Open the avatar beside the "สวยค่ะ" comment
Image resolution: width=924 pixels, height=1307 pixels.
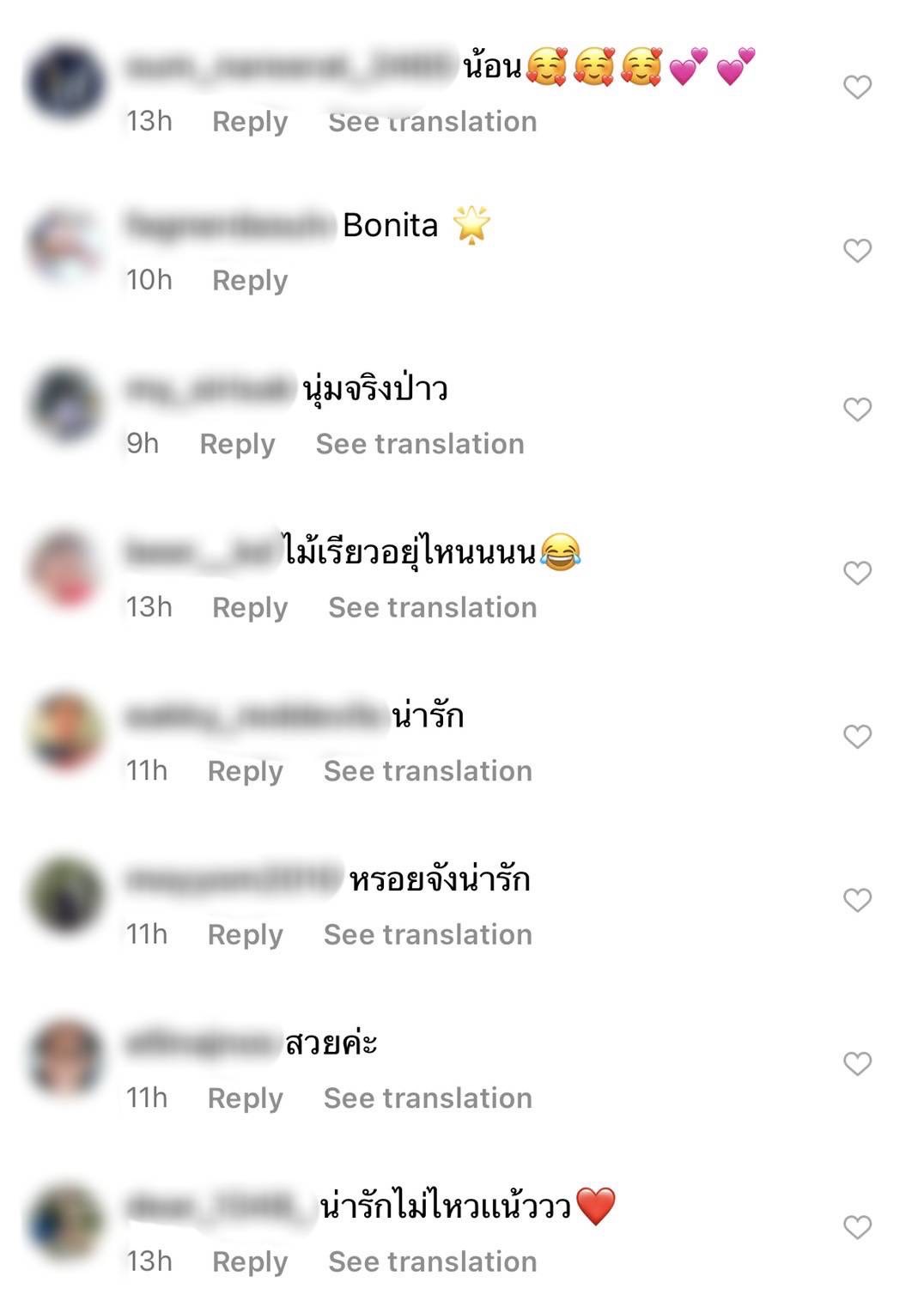[65, 1058]
